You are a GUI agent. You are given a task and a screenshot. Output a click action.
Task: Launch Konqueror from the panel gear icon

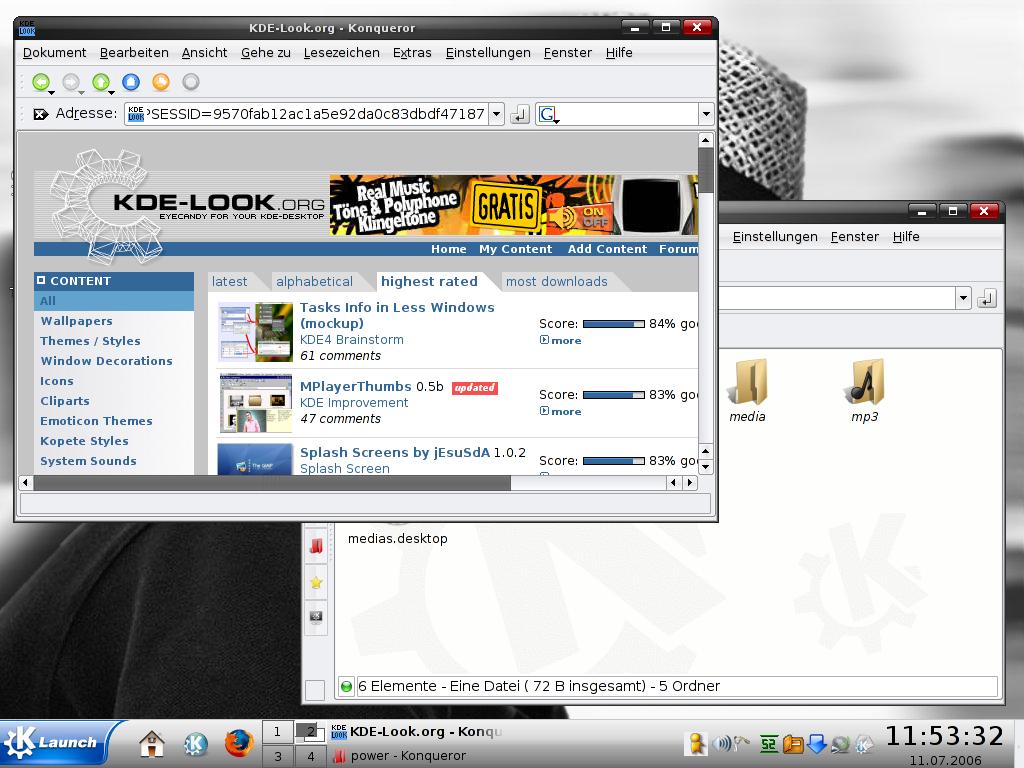(195, 744)
